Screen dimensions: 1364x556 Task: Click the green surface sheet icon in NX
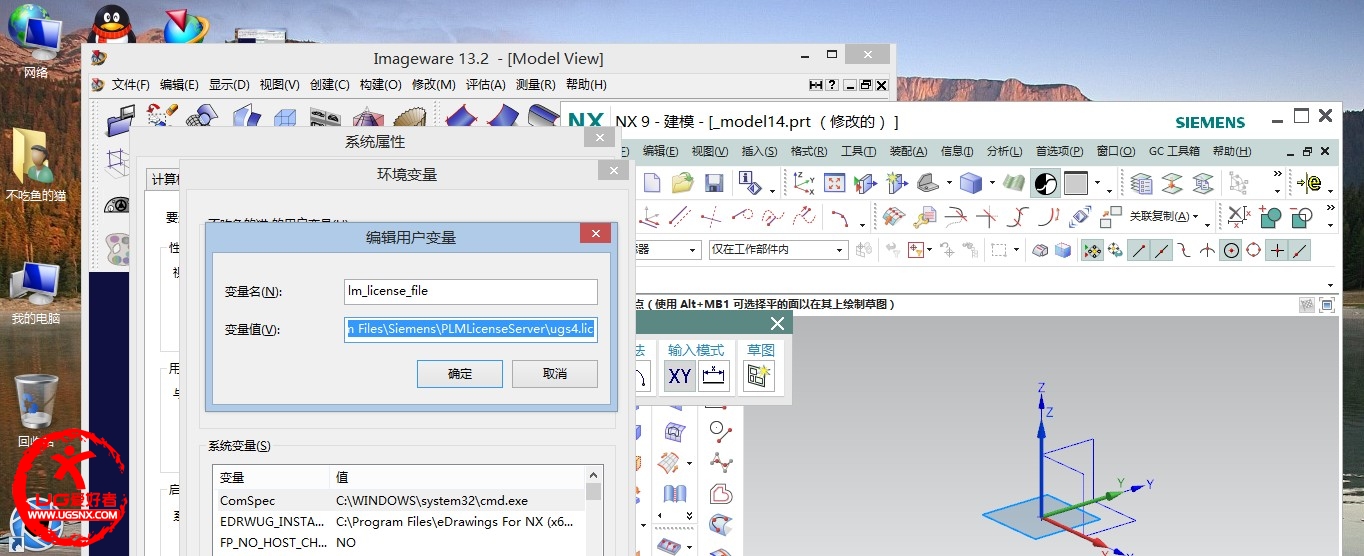click(1015, 183)
